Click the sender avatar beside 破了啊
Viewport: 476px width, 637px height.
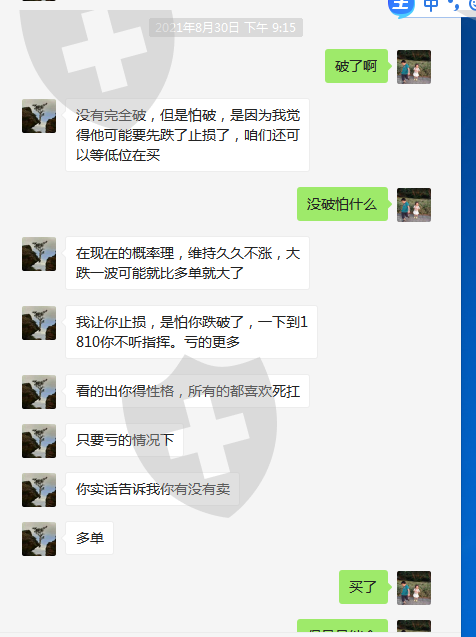point(413,67)
